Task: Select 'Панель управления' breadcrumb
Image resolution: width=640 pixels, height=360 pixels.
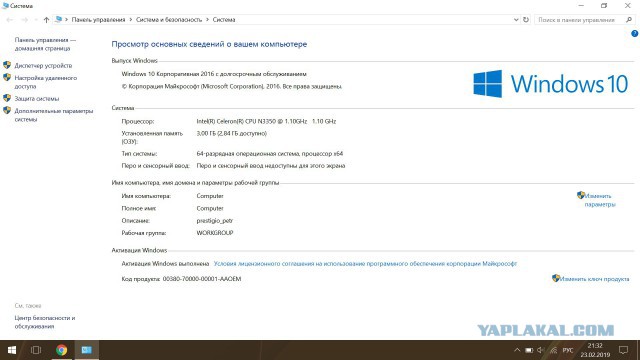Action: tap(98, 20)
